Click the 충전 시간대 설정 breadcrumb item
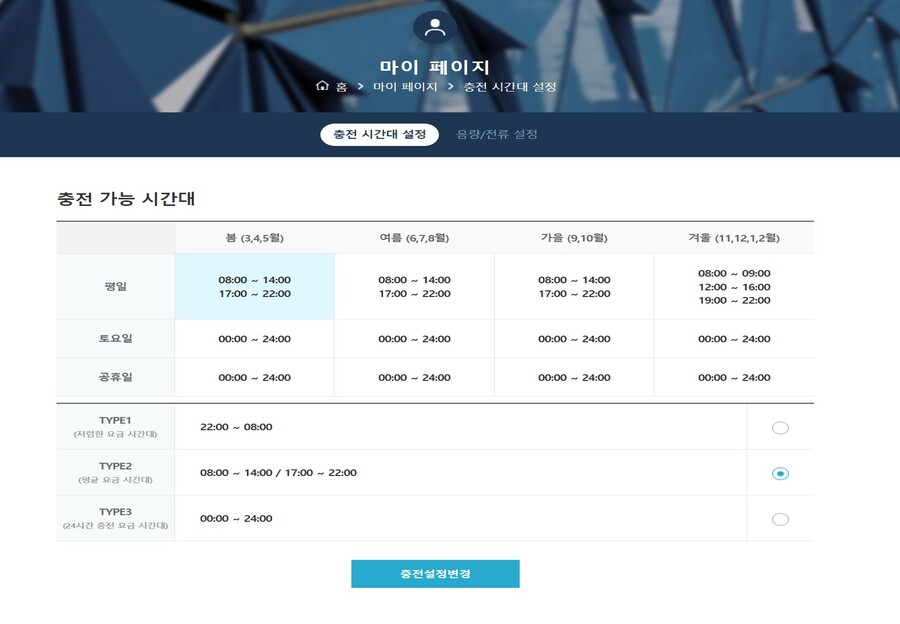The height and width of the screenshot is (624, 900). (510, 87)
